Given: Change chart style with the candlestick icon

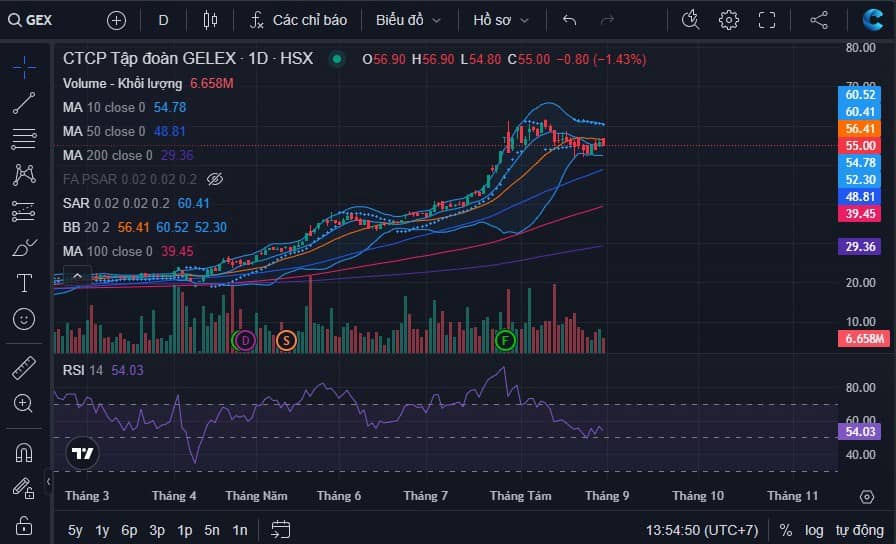Looking at the screenshot, I should tap(210, 21).
